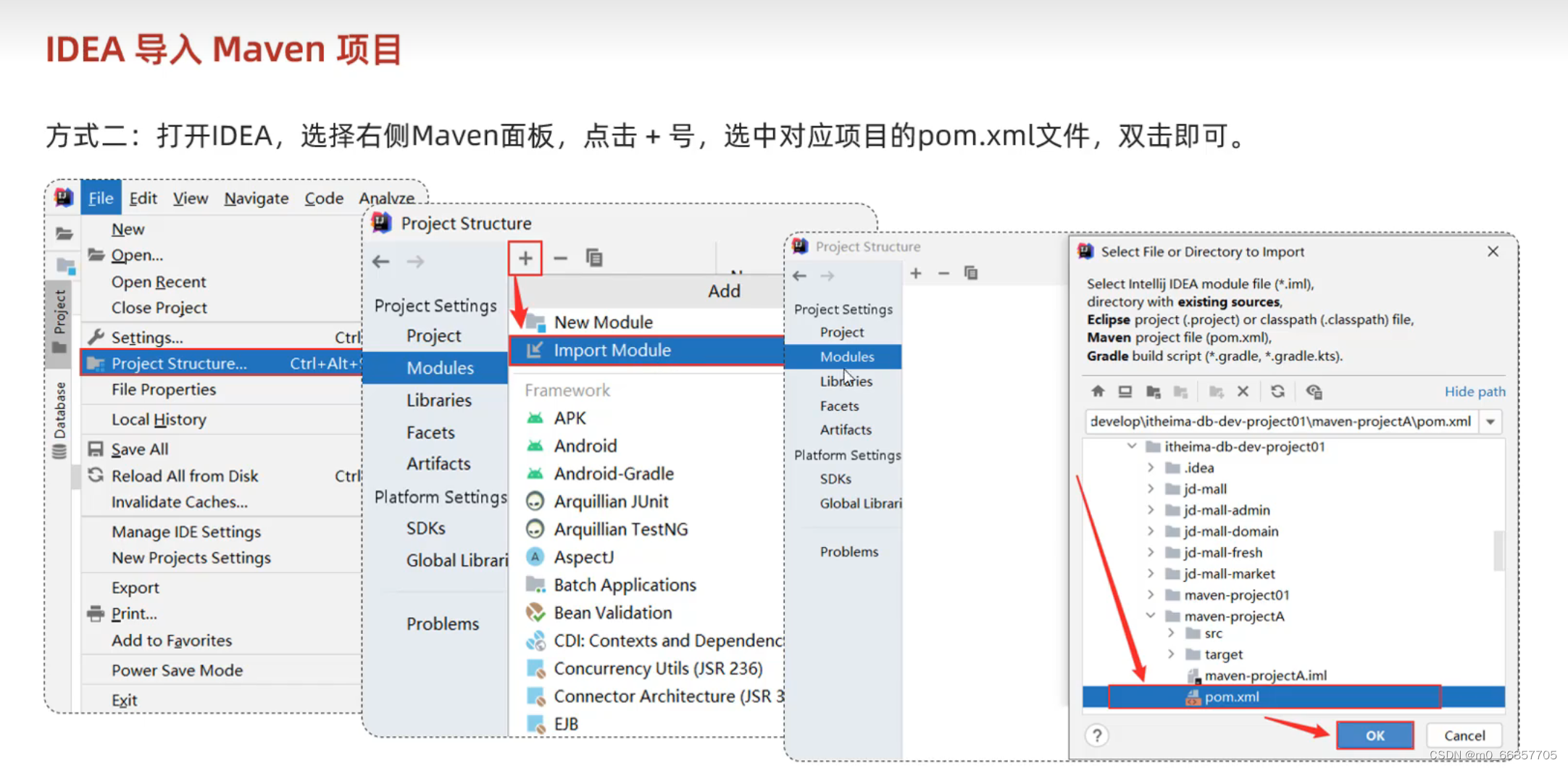The height and width of the screenshot is (768, 1568).
Task: Click the minus icon in Project Structure toolbar
Action: tap(559, 258)
